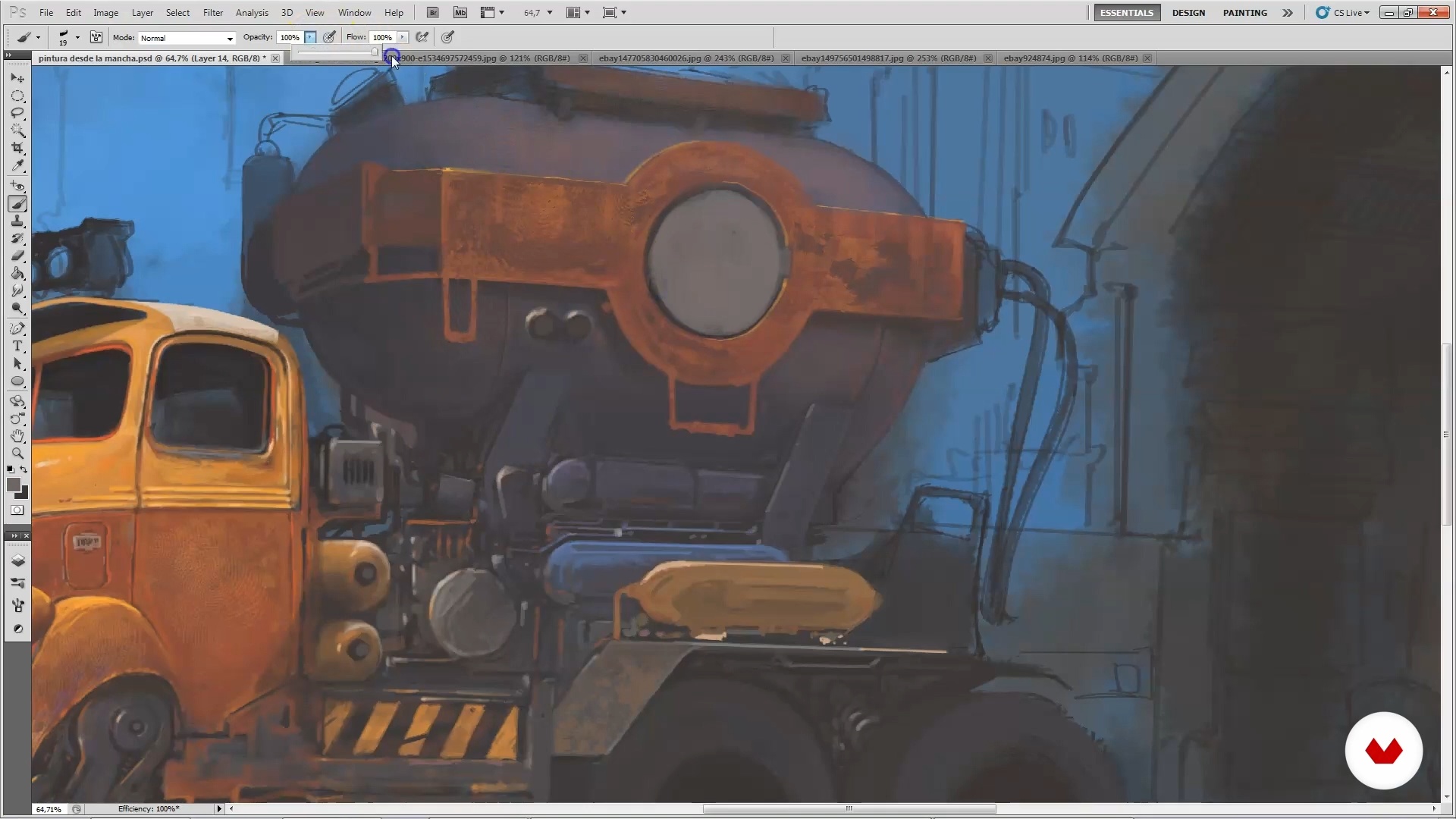Image resolution: width=1456 pixels, height=819 pixels.
Task: Select the Zoom tool in toolbox
Action: 17,453
